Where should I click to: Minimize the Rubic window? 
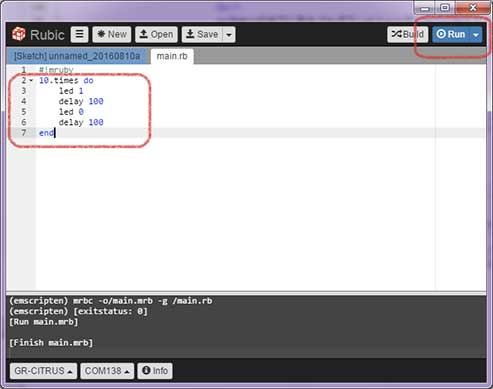pos(425,8)
